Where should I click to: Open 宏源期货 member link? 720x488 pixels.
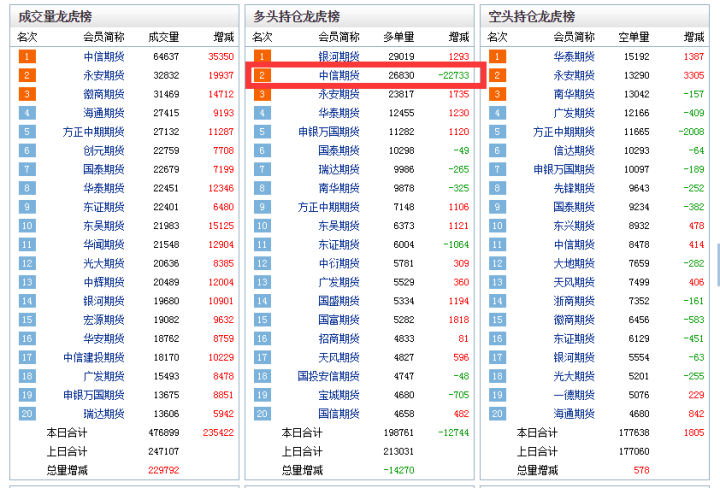(x=104, y=320)
